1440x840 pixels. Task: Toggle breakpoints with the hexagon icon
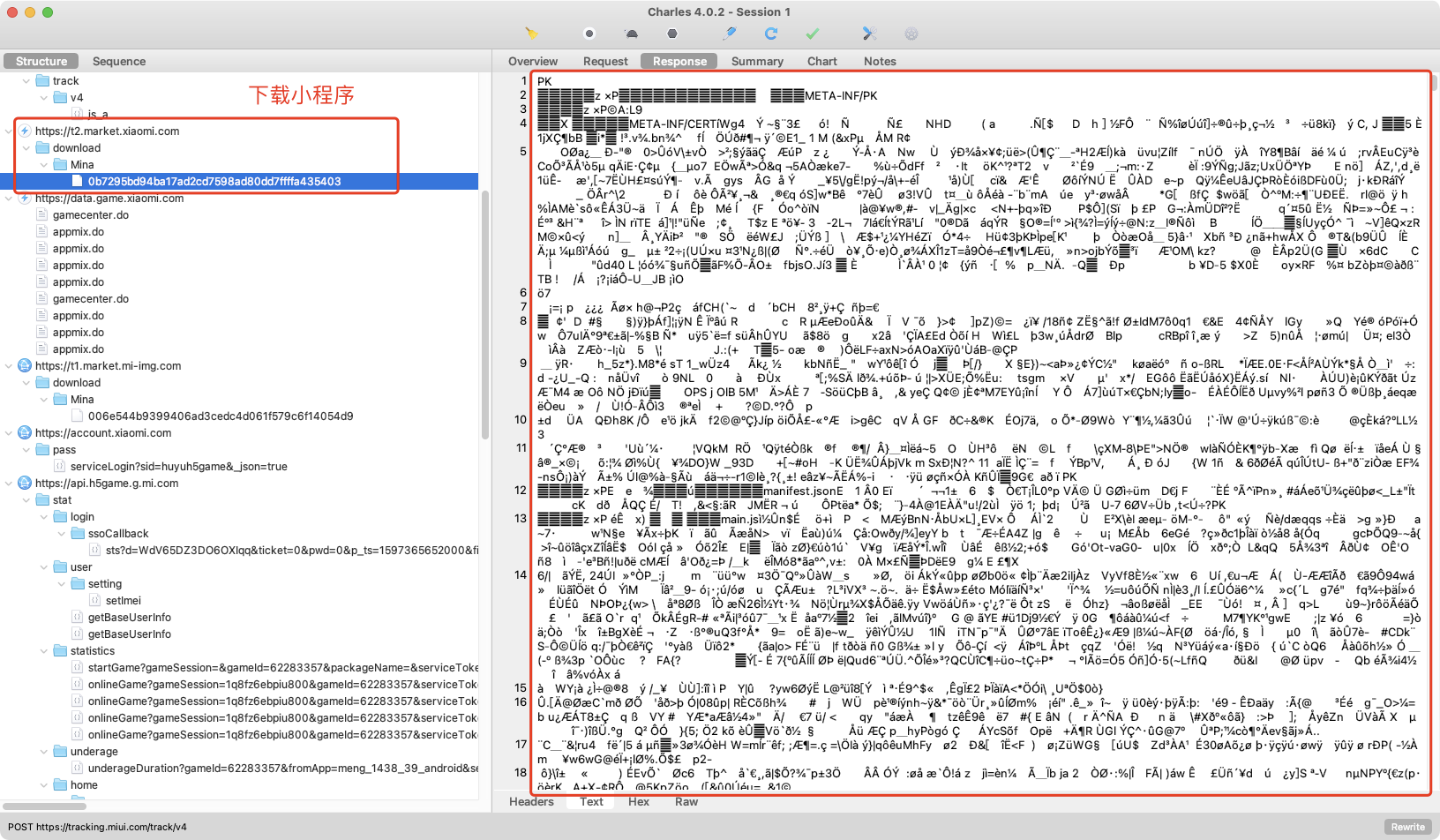672,34
